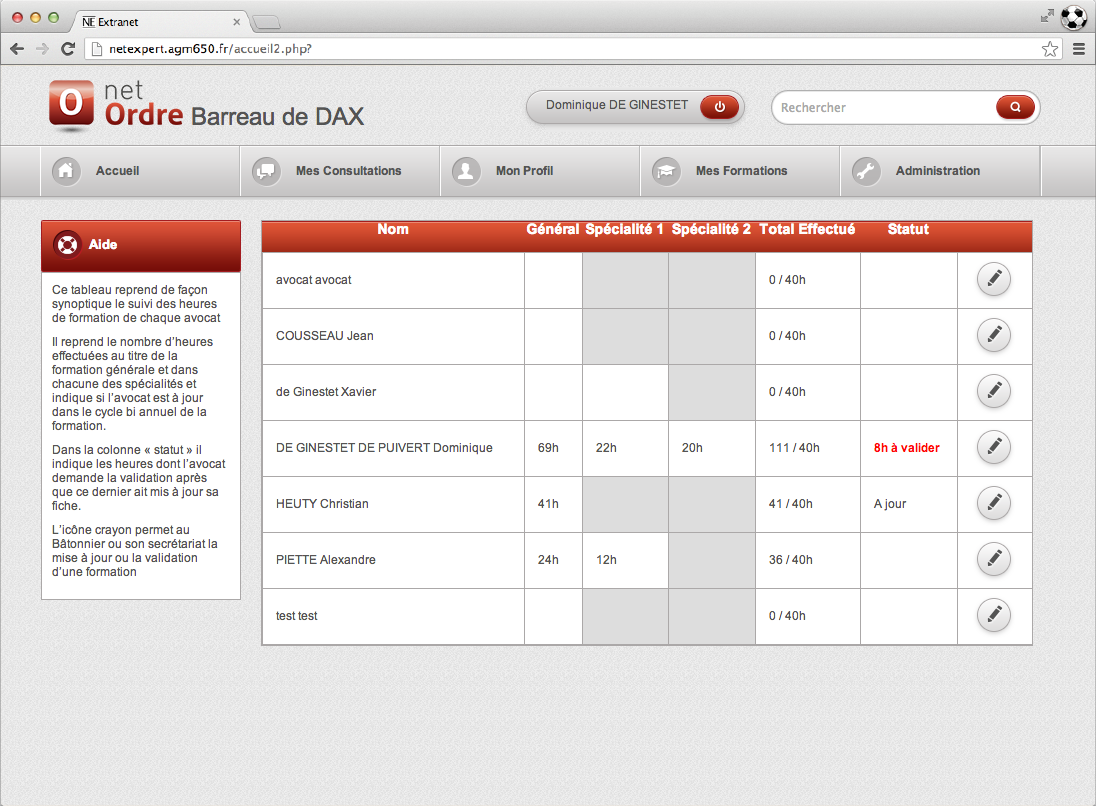Click the pencil icon for avocat avocat
Screen dimensions: 1096x806
click(993, 280)
